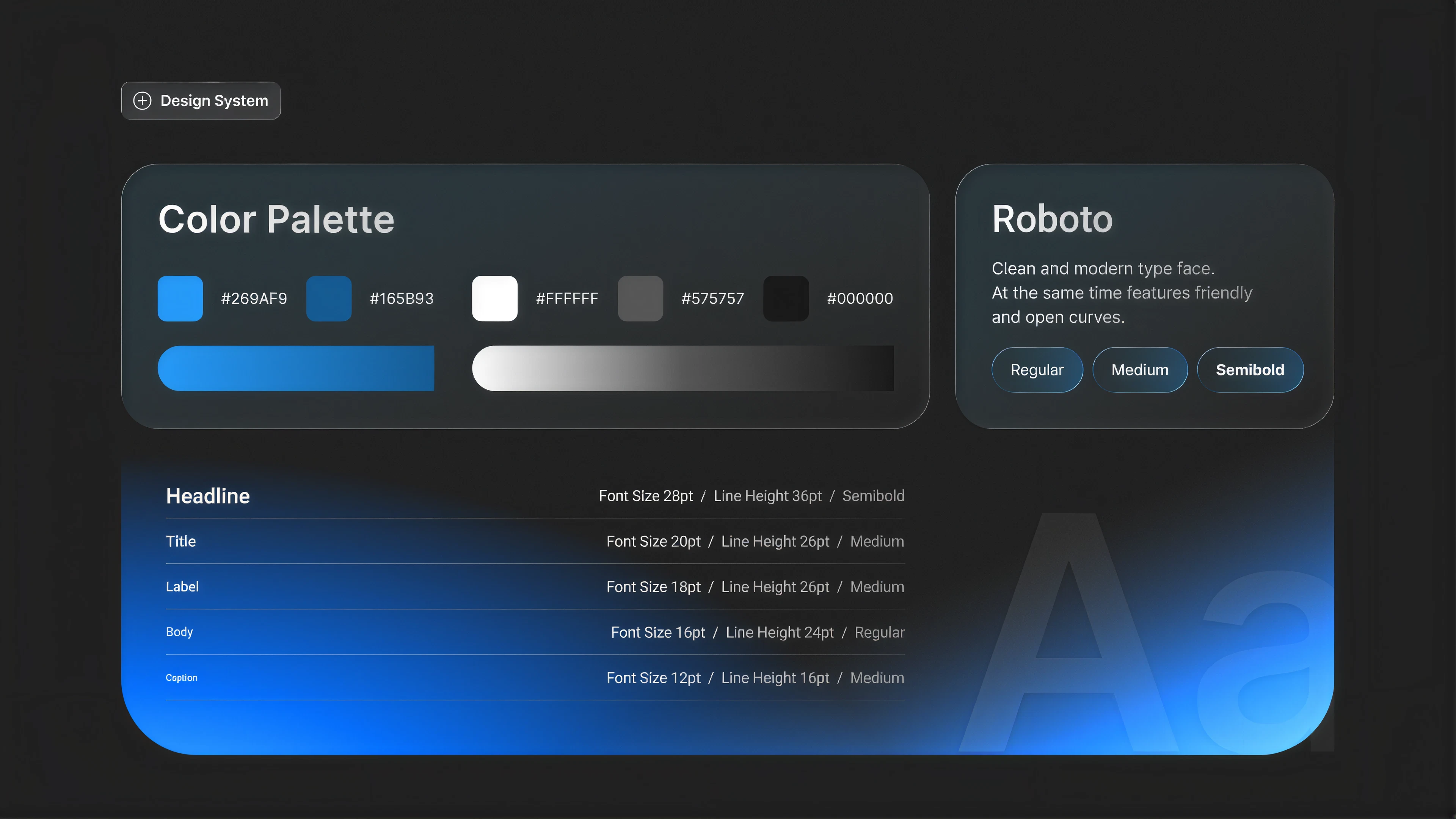Click the #575757 hex code label
Viewport: 1456px width, 819px height.
coord(713,298)
